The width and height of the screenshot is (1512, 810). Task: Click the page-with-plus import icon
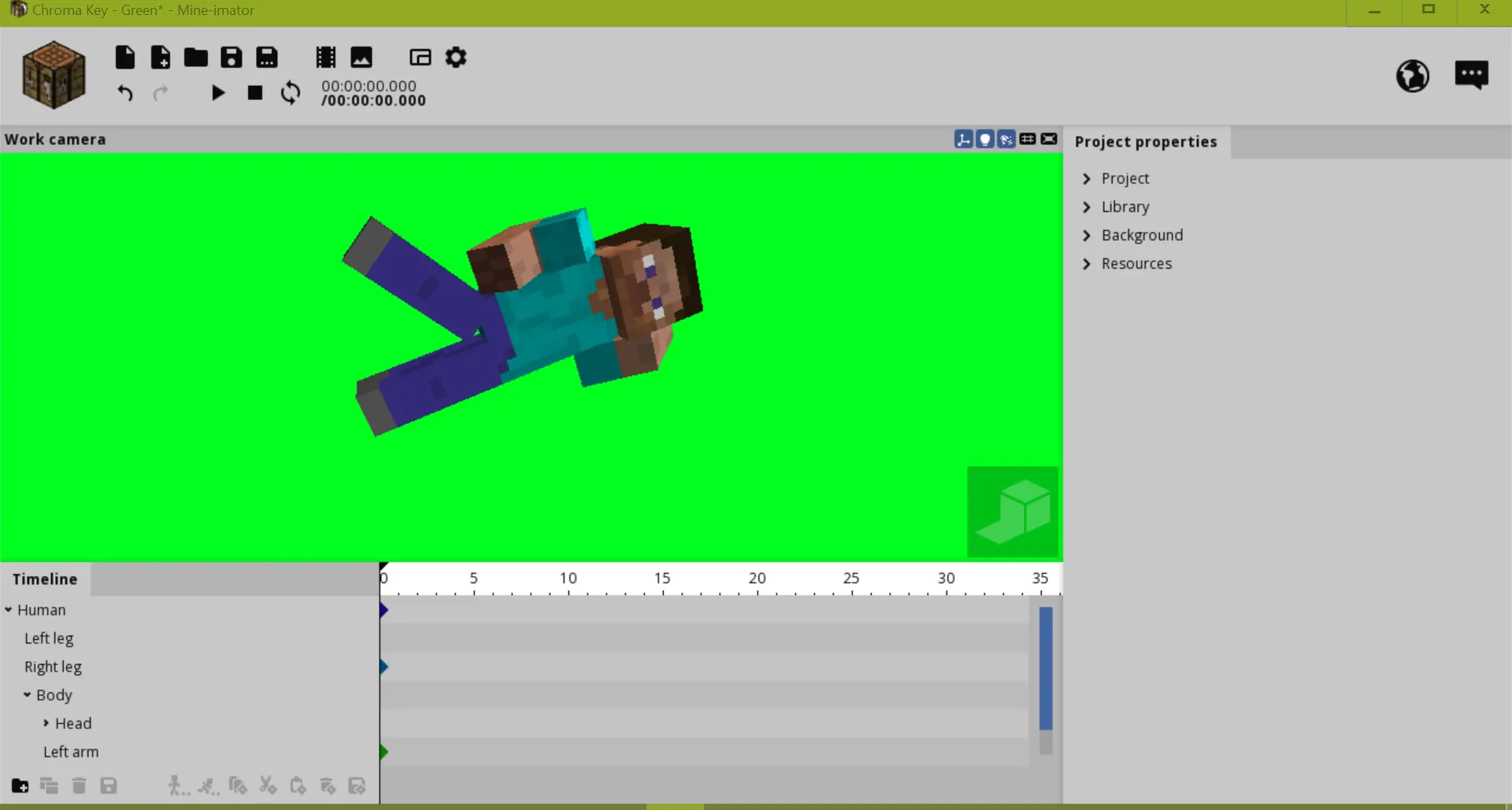pos(160,57)
